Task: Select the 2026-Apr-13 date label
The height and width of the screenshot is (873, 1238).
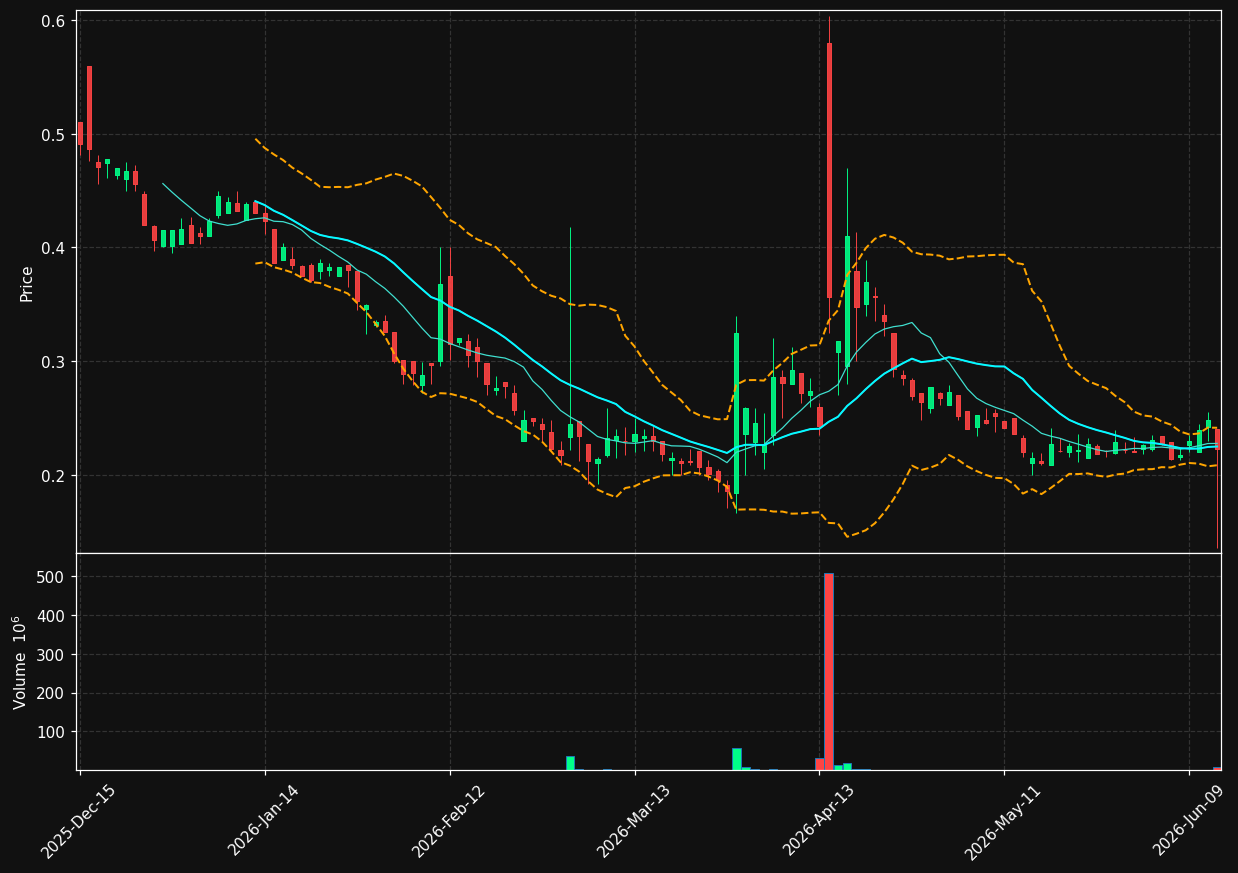Action: click(x=819, y=821)
